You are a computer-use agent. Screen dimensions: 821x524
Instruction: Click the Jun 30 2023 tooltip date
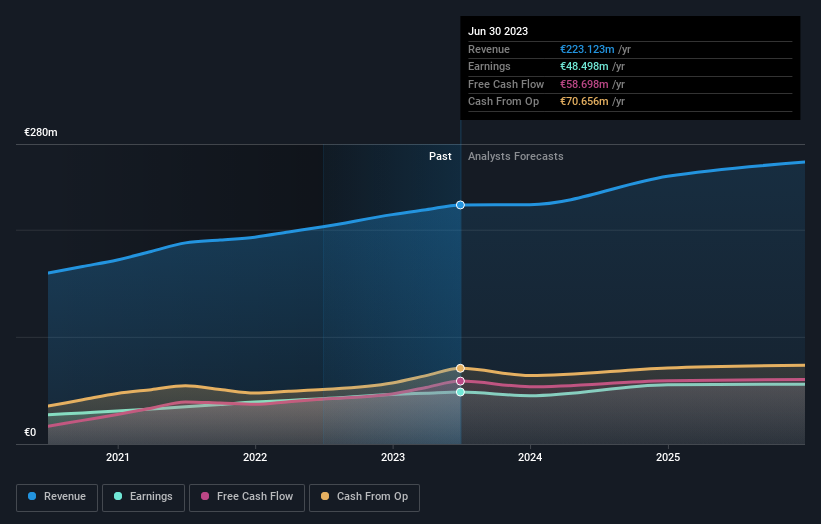pos(498,31)
